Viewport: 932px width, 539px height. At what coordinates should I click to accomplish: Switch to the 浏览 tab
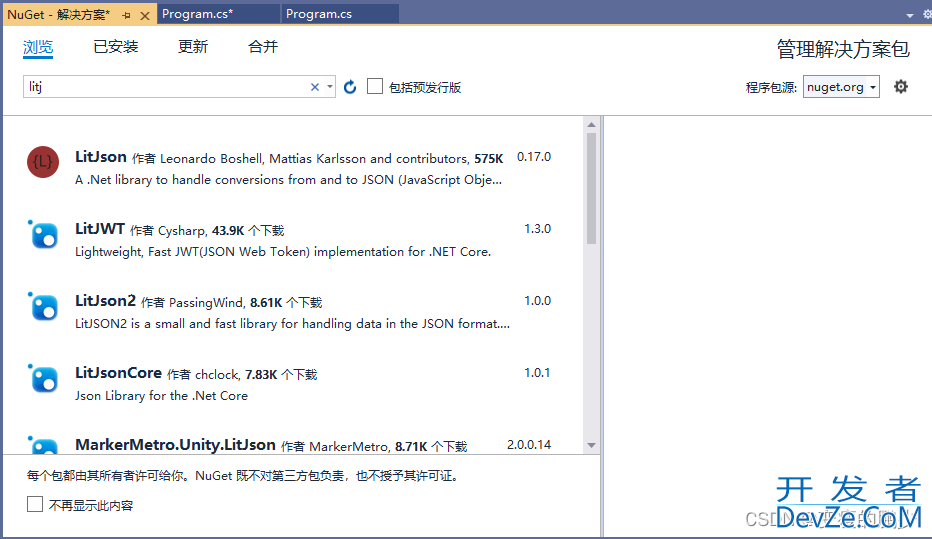(38, 47)
